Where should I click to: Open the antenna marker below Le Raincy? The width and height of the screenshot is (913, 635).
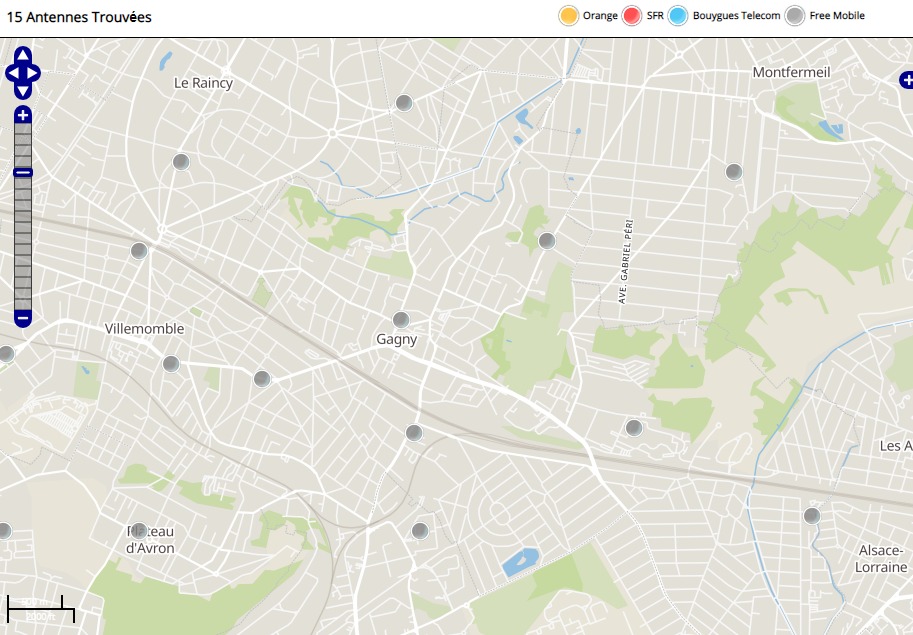pyautogui.click(x=181, y=162)
